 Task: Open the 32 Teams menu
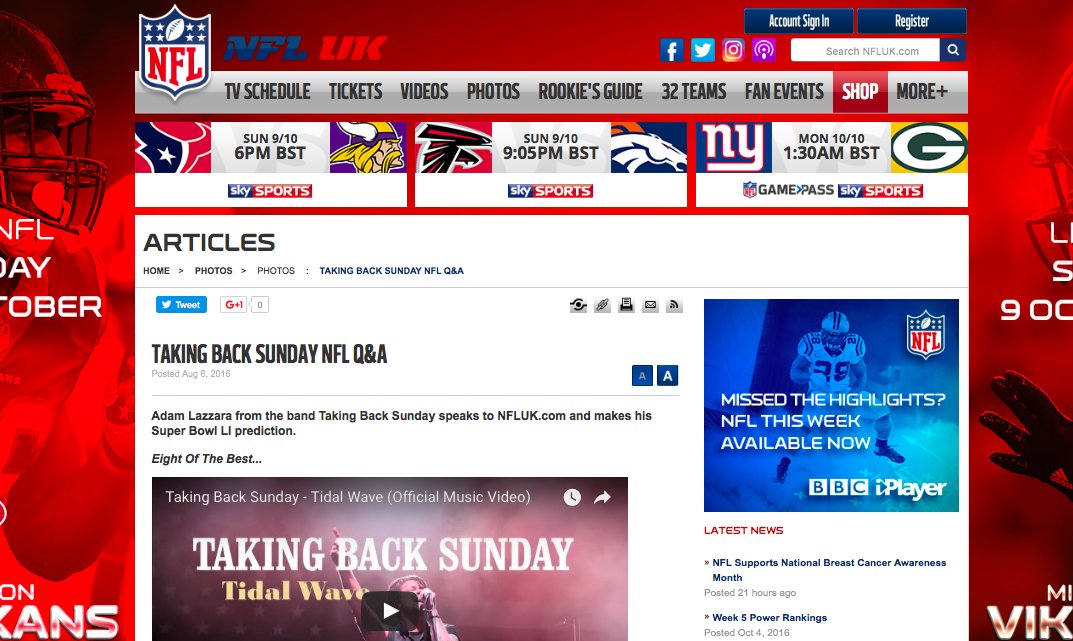click(x=694, y=92)
